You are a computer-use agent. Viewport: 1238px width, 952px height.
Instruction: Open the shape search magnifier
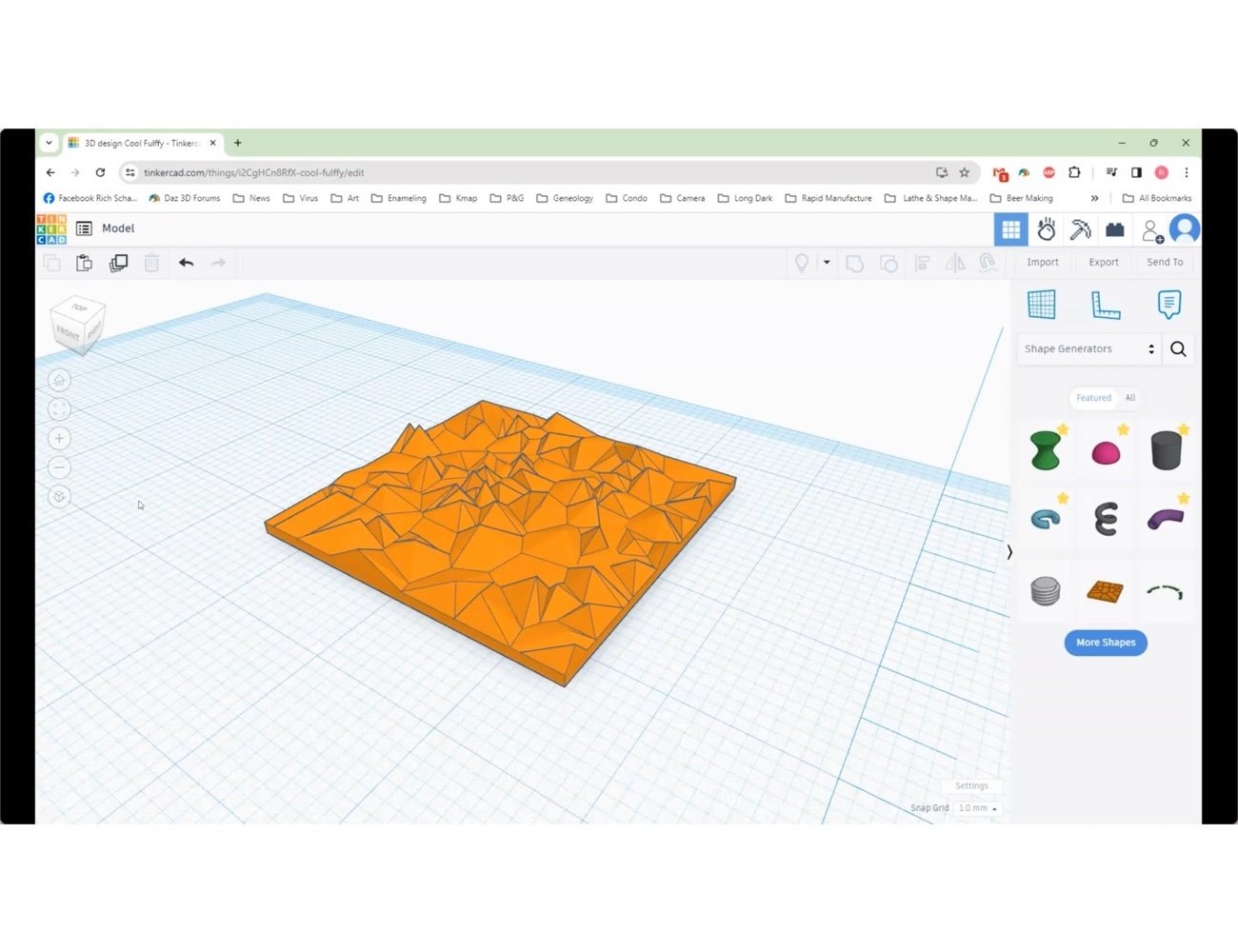1178,348
